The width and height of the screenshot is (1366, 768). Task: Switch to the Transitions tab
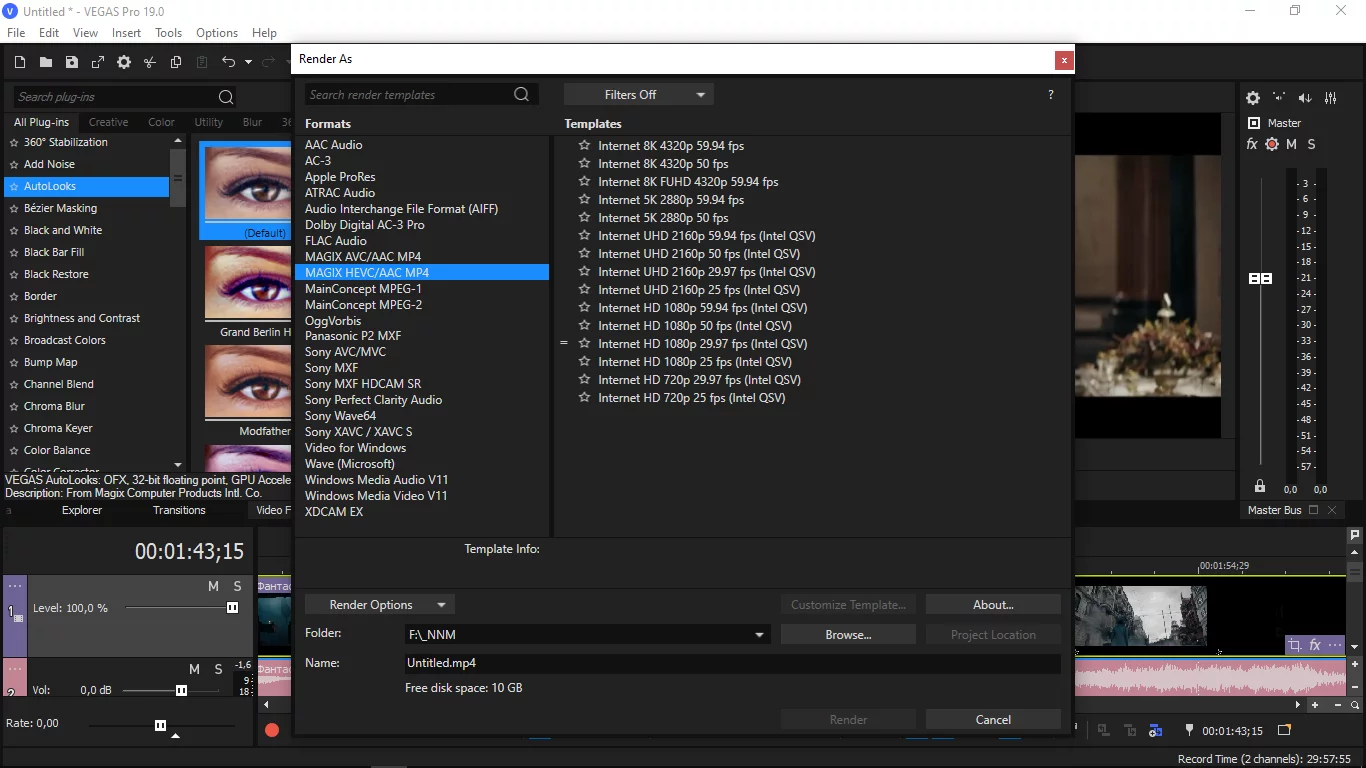(179, 510)
